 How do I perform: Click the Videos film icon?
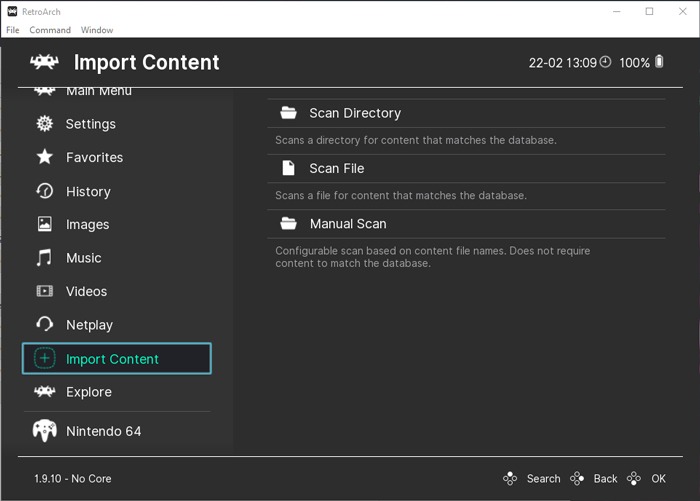[x=45, y=291]
